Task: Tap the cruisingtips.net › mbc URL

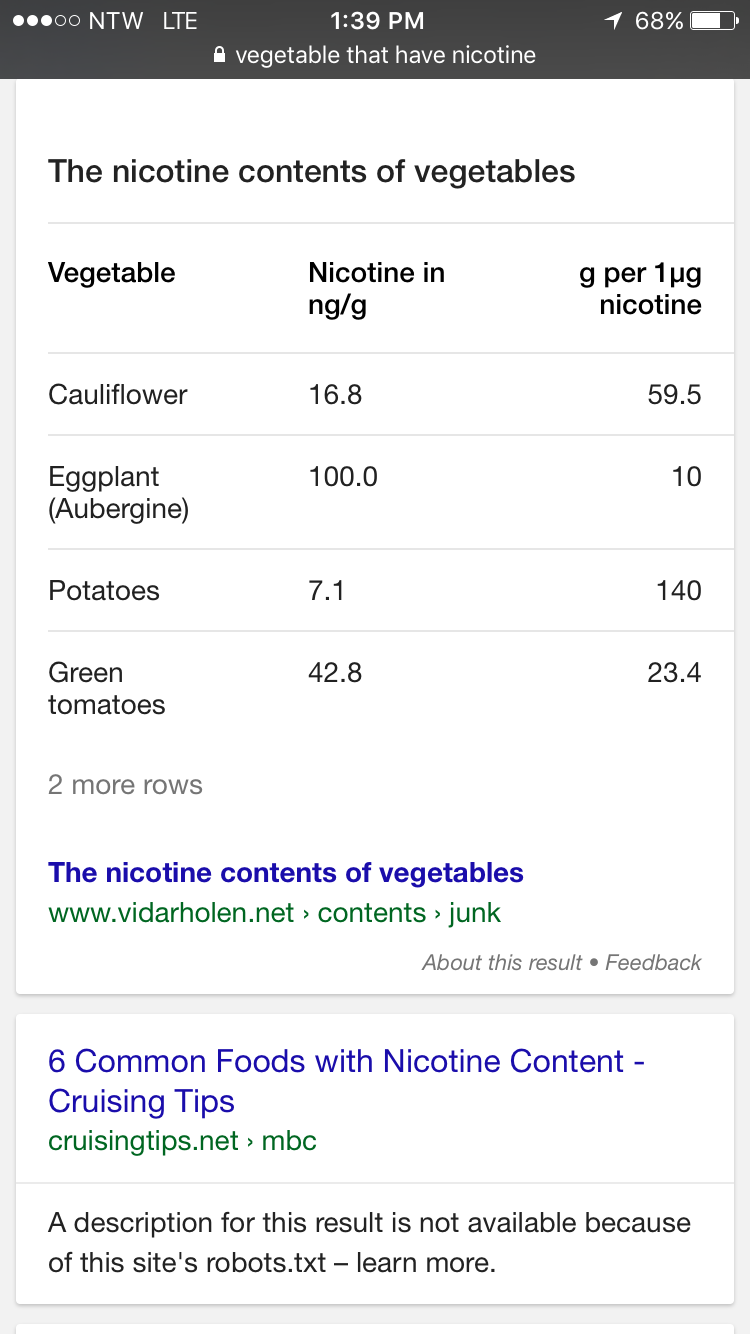Action: pyautogui.click(x=182, y=1141)
